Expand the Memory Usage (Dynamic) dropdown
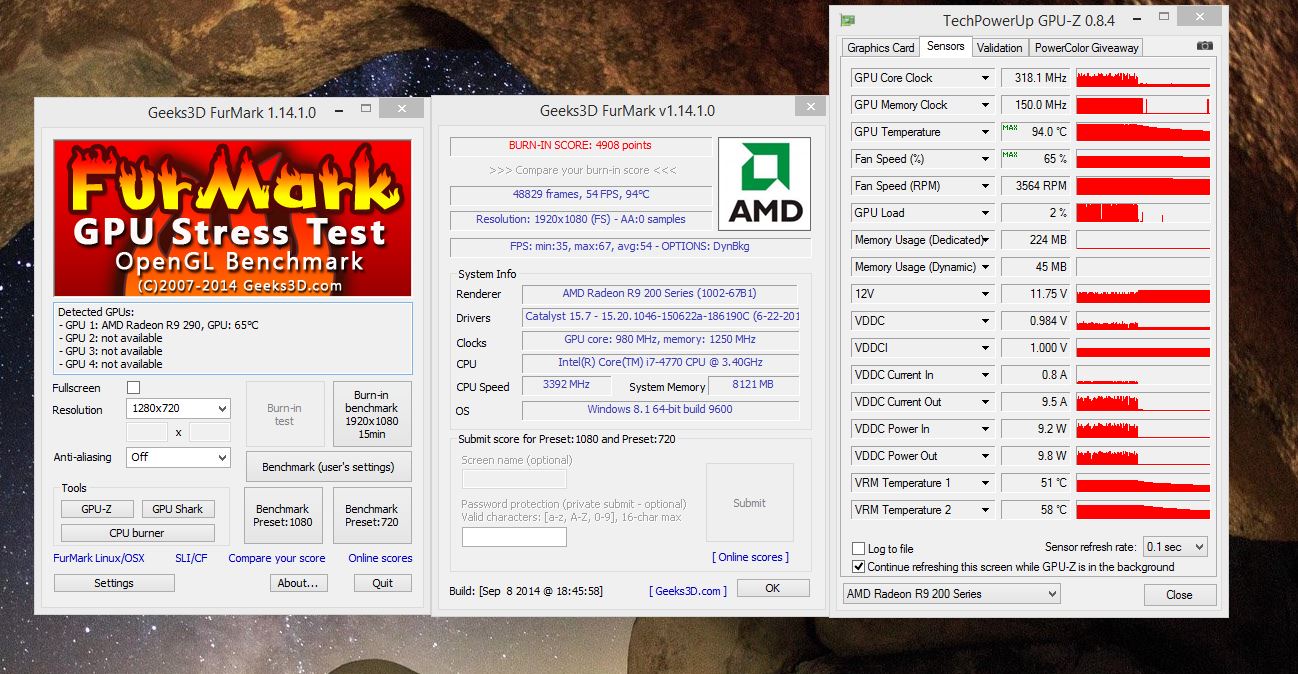 tap(986, 267)
